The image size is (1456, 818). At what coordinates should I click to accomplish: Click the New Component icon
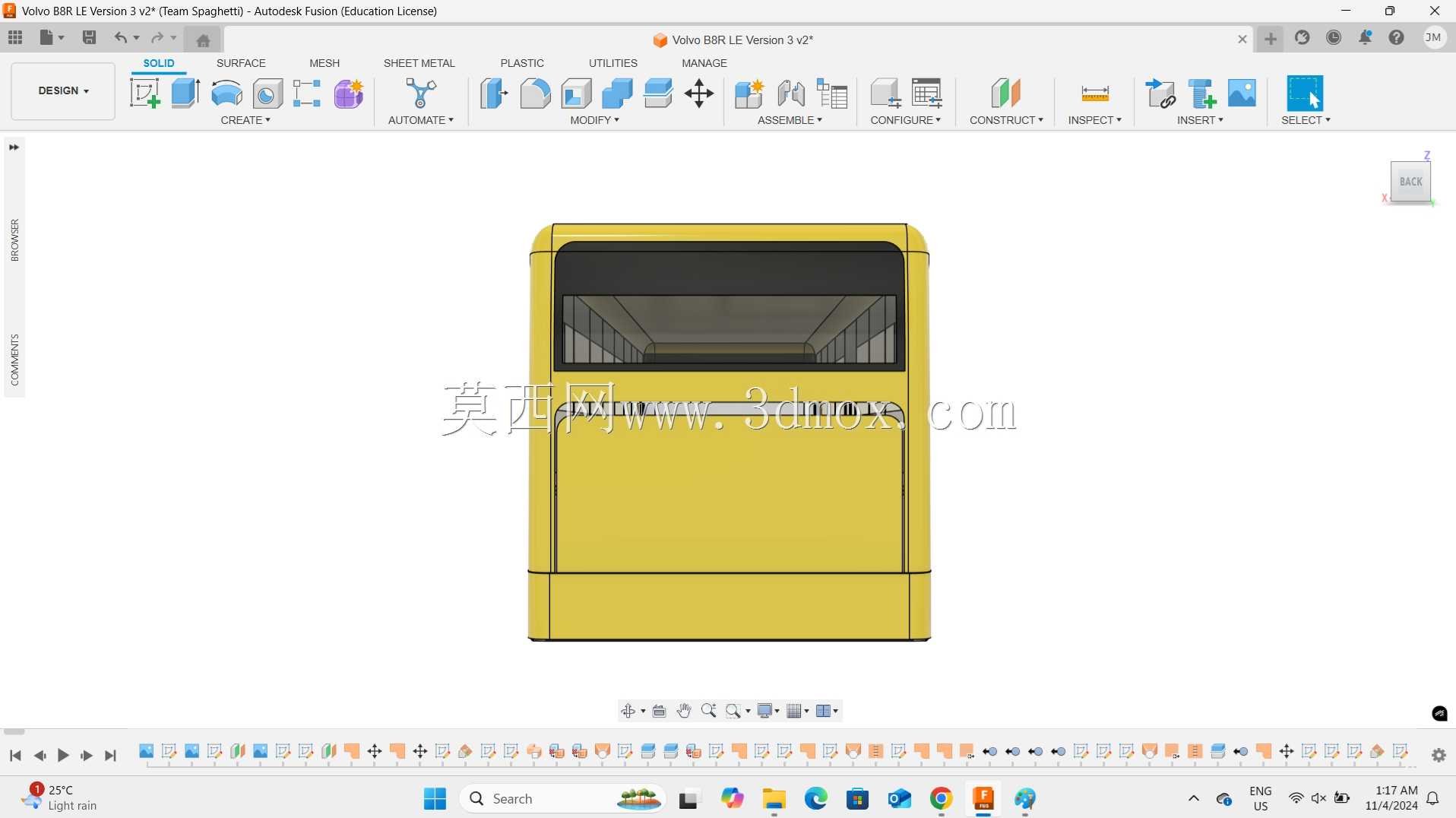pos(749,94)
